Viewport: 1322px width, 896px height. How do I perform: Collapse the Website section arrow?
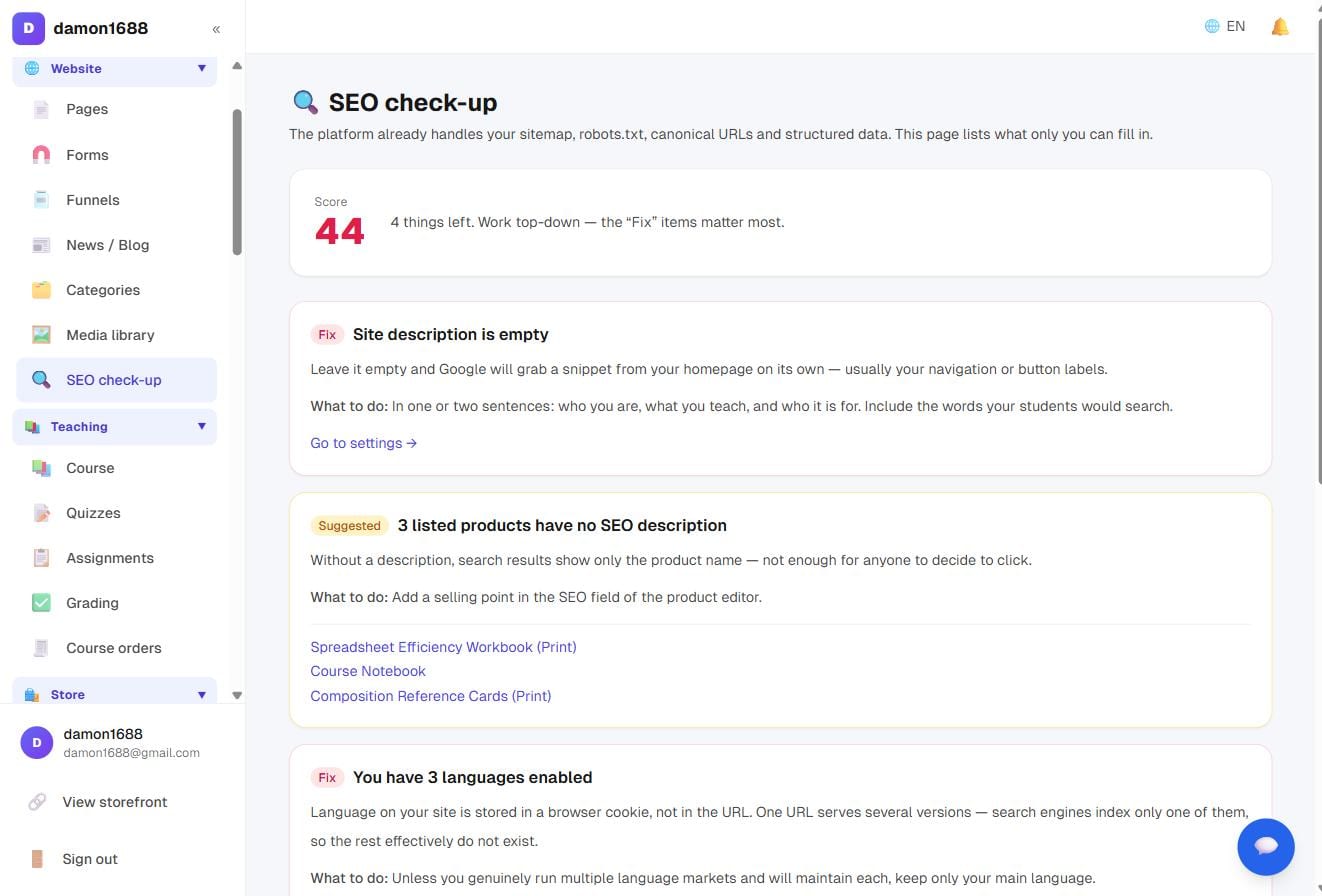pos(201,68)
